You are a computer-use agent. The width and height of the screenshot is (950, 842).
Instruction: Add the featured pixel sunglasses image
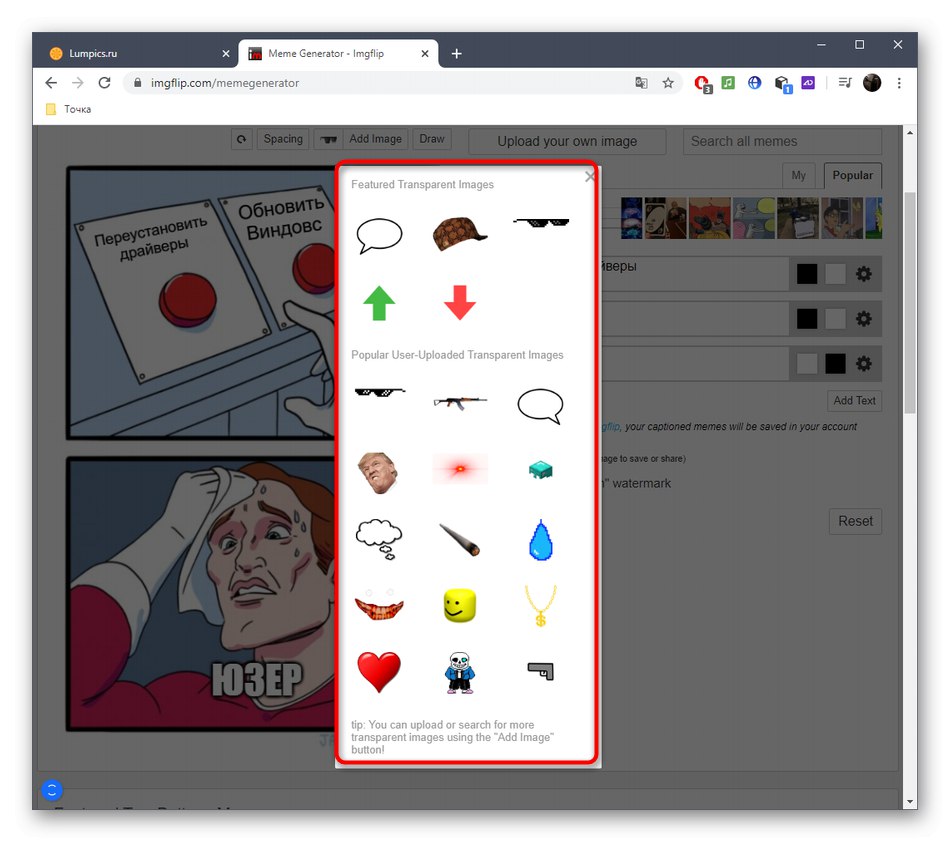point(540,223)
